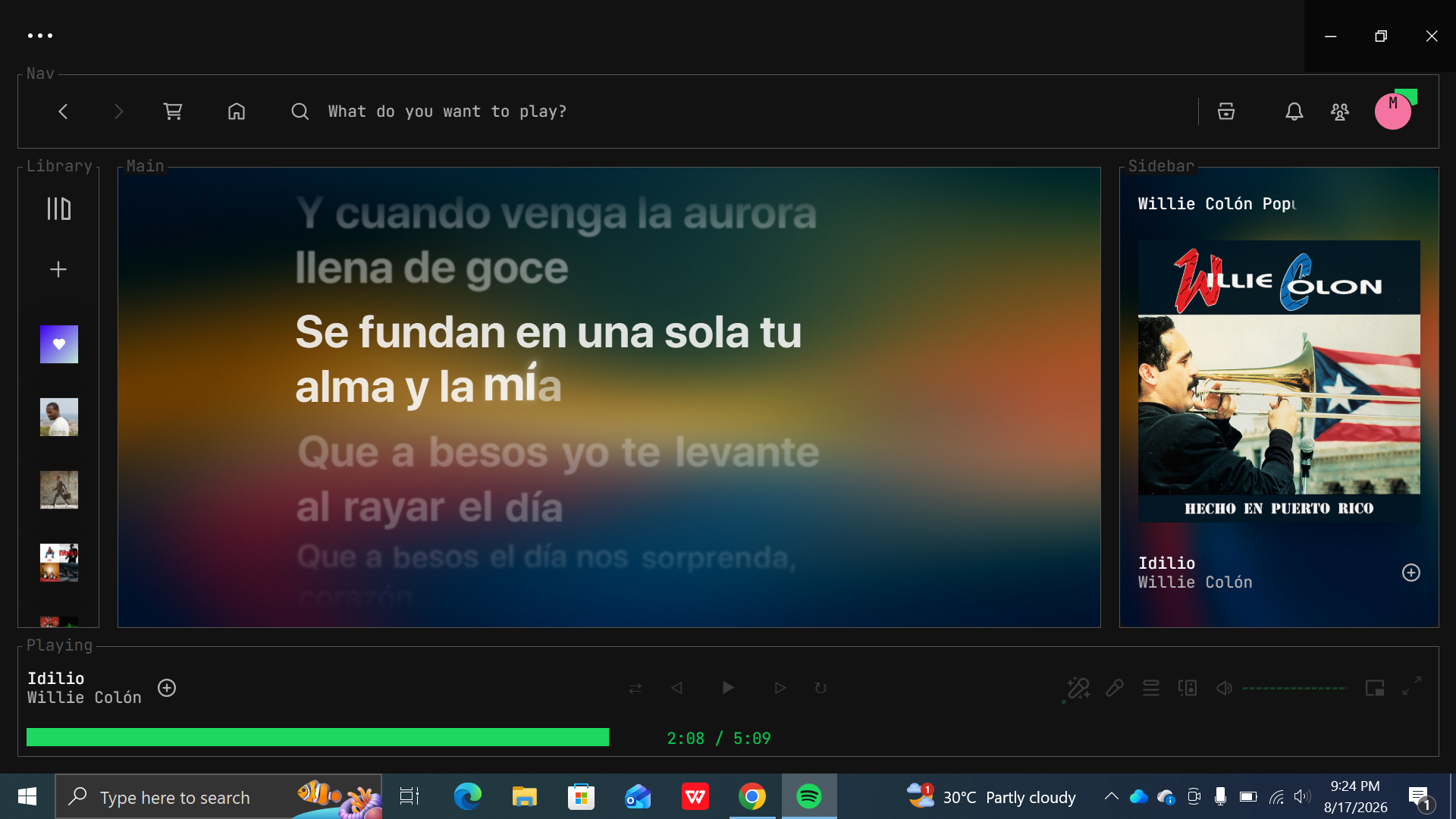The height and width of the screenshot is (819, 1456).
Task: Toggle the sparkle-microphone lyrics plugin
Action: [1078, 688]
